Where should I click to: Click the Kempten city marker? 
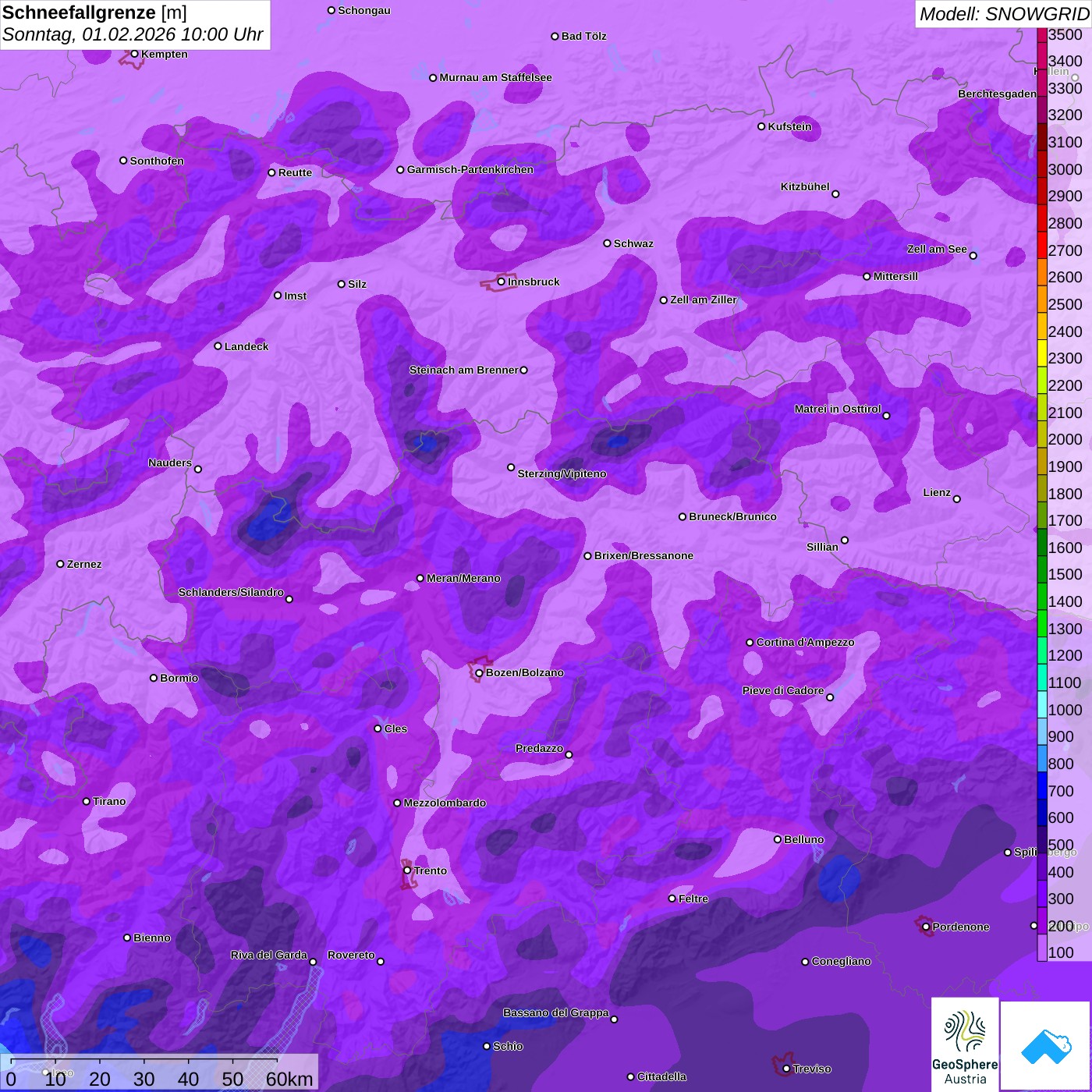tap(134, 54)
